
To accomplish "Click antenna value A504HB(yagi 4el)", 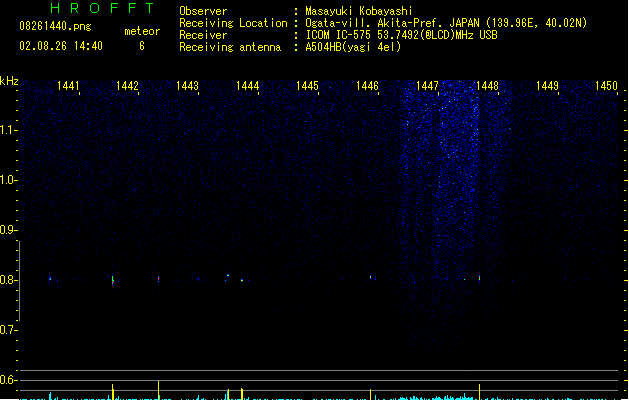I will 353,47.
